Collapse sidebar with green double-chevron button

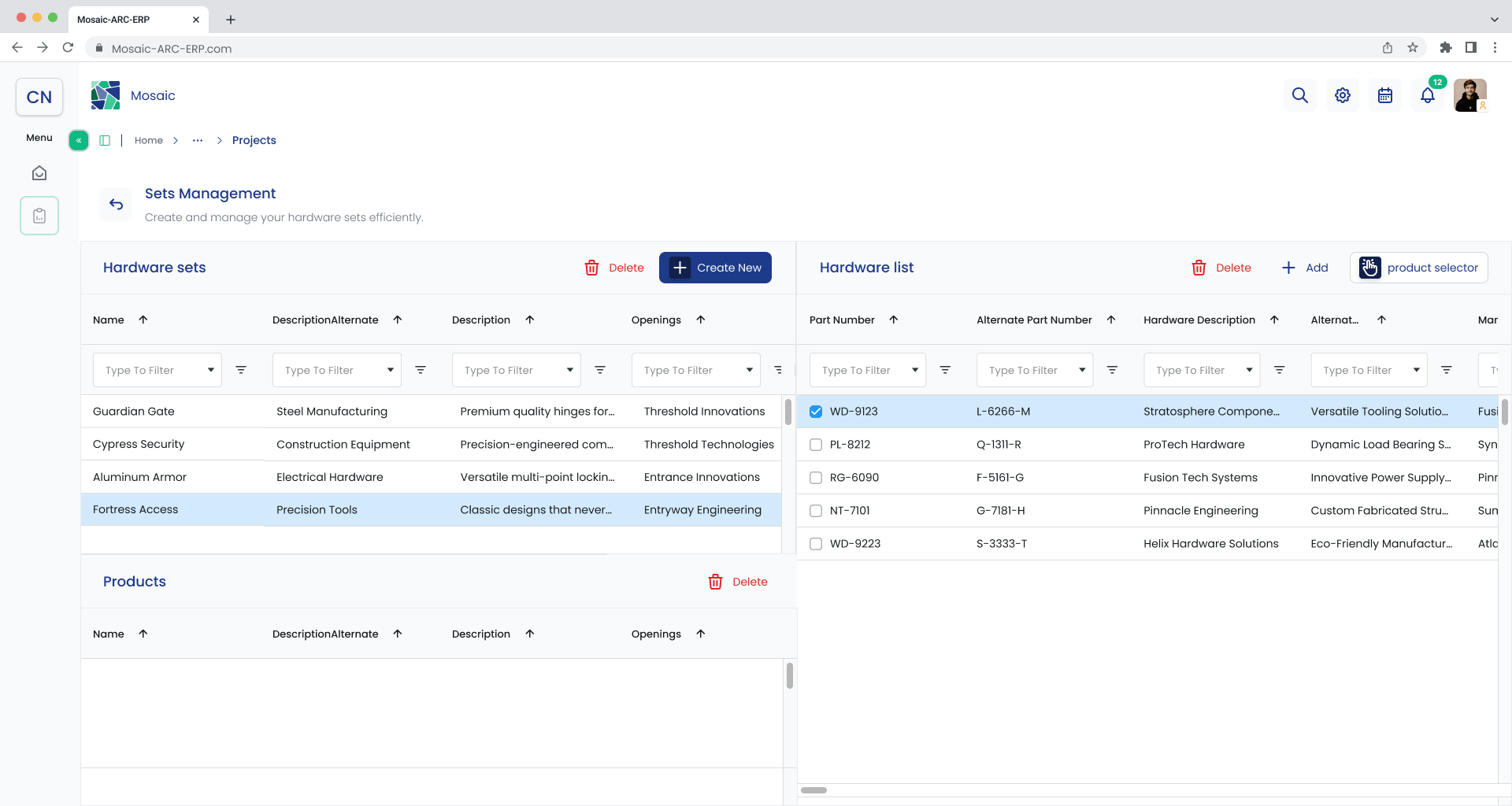pos(79,140)
